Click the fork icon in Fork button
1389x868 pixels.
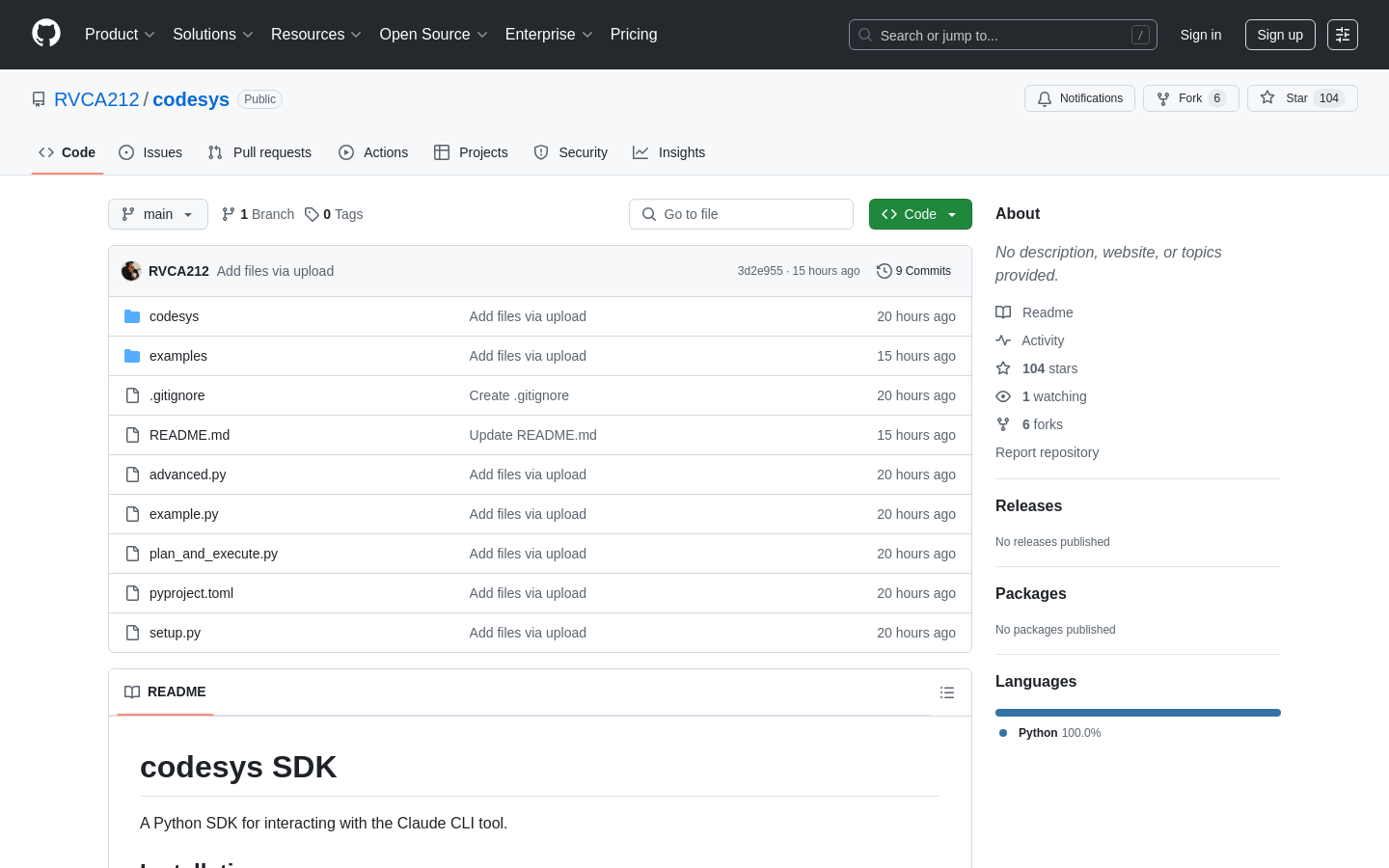(1163, 98)
